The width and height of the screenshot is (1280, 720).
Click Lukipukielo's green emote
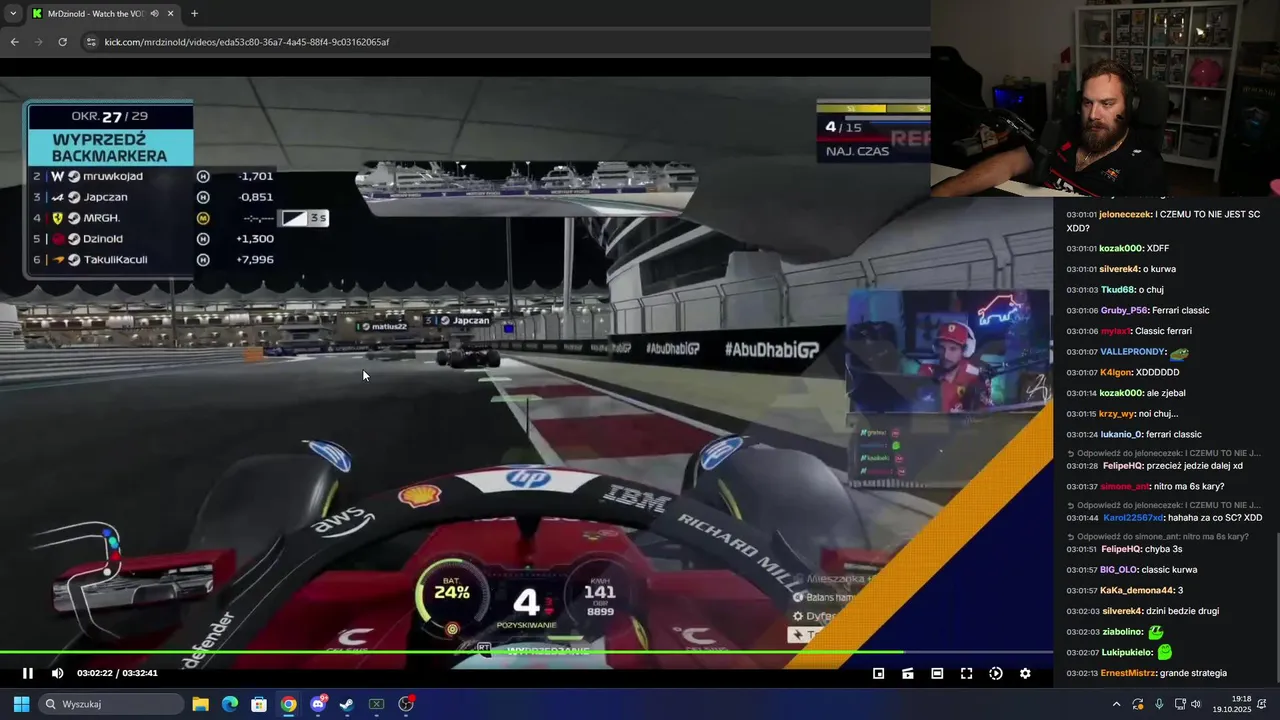1164,652
